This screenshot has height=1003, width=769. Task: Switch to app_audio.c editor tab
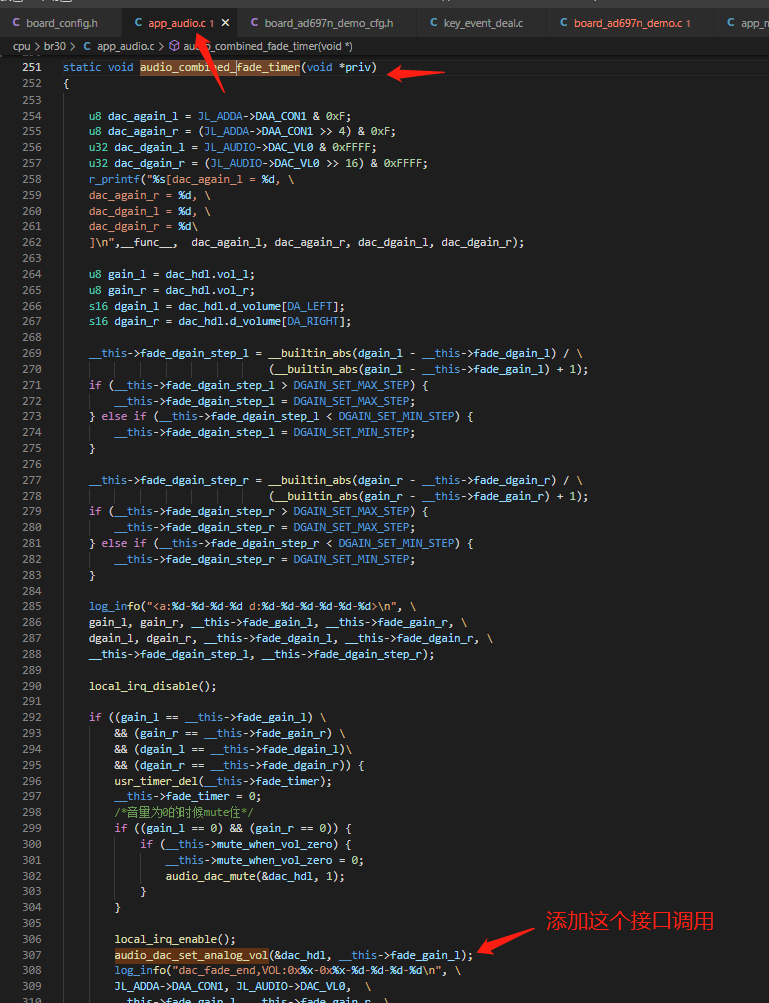point(177,23)
